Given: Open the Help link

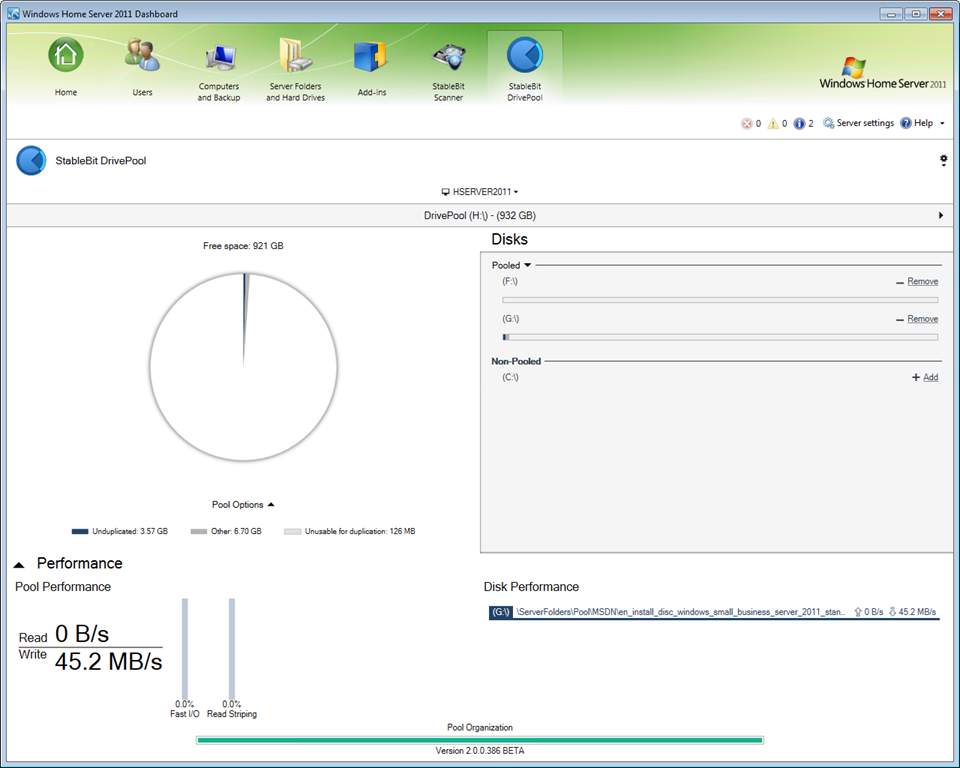Looking at the screenshot, I should 917,123.
